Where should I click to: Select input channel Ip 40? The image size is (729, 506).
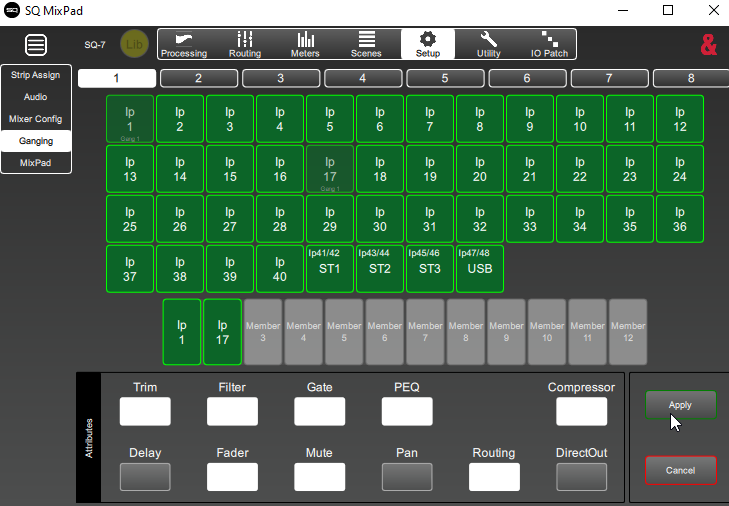coord(280,269)
